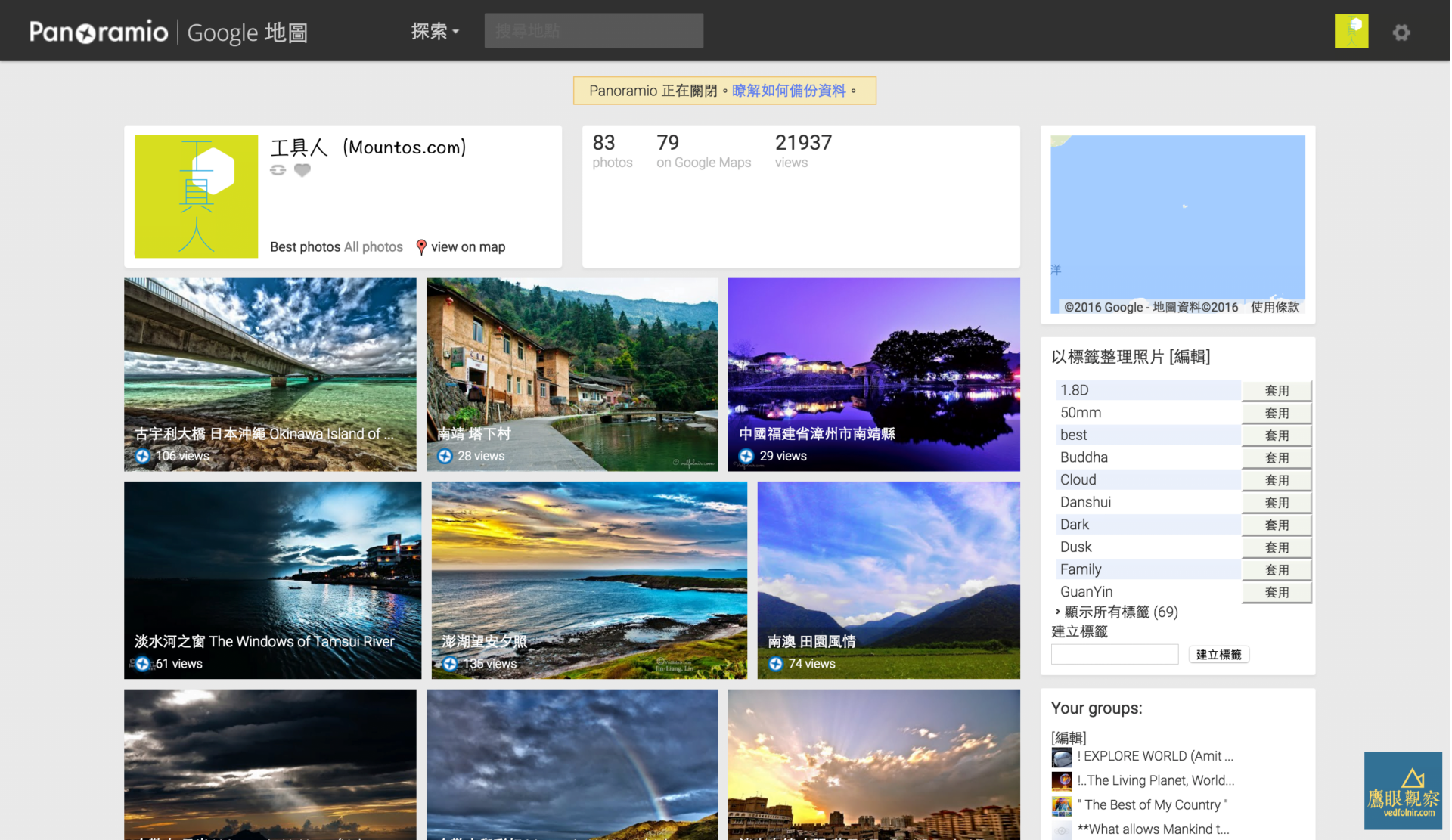Click plus icon on the 28 views photo

(445, 456)
